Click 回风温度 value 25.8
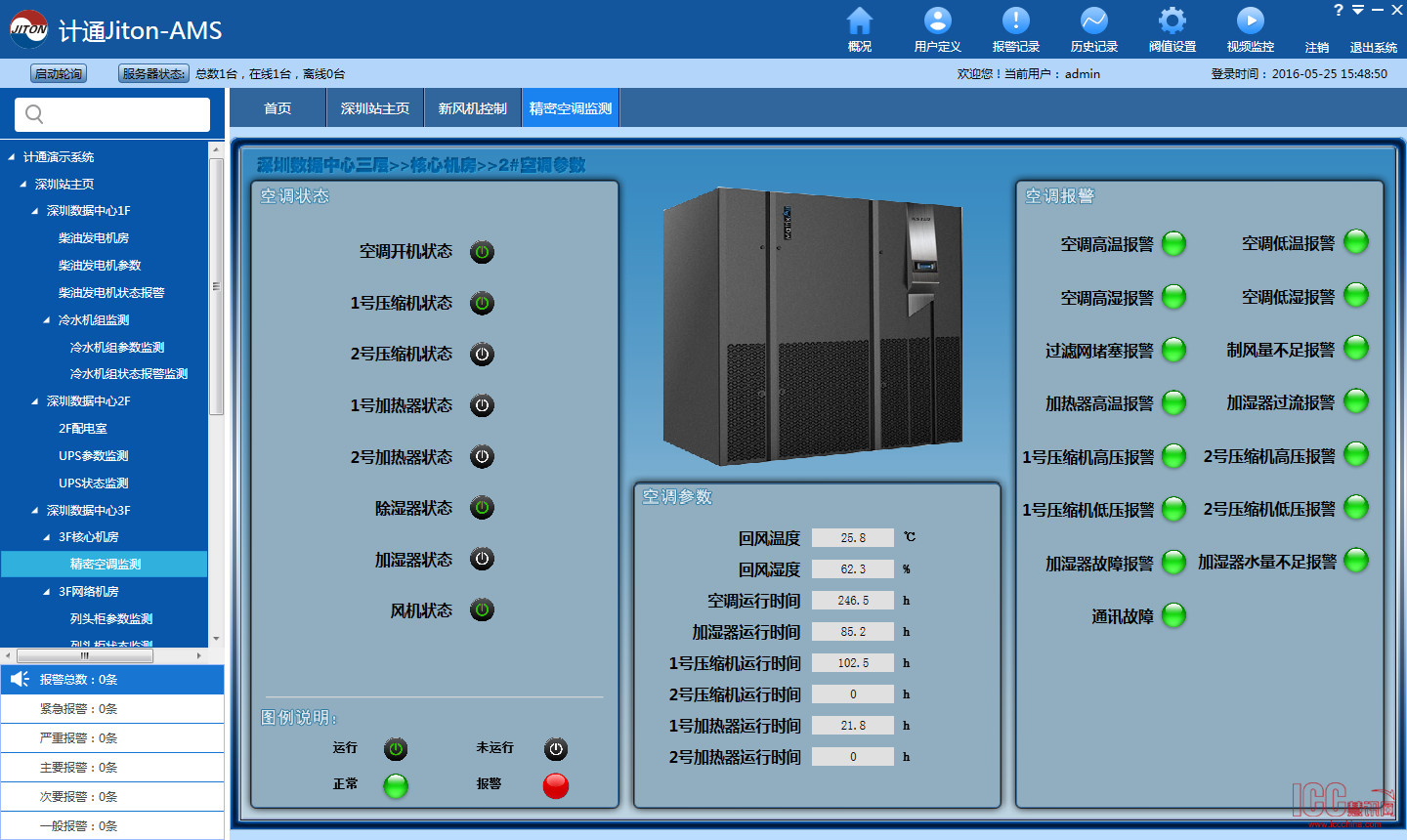Image resolution: width=1407 pixels, height=840 pixels. click(x=853, y=537)
